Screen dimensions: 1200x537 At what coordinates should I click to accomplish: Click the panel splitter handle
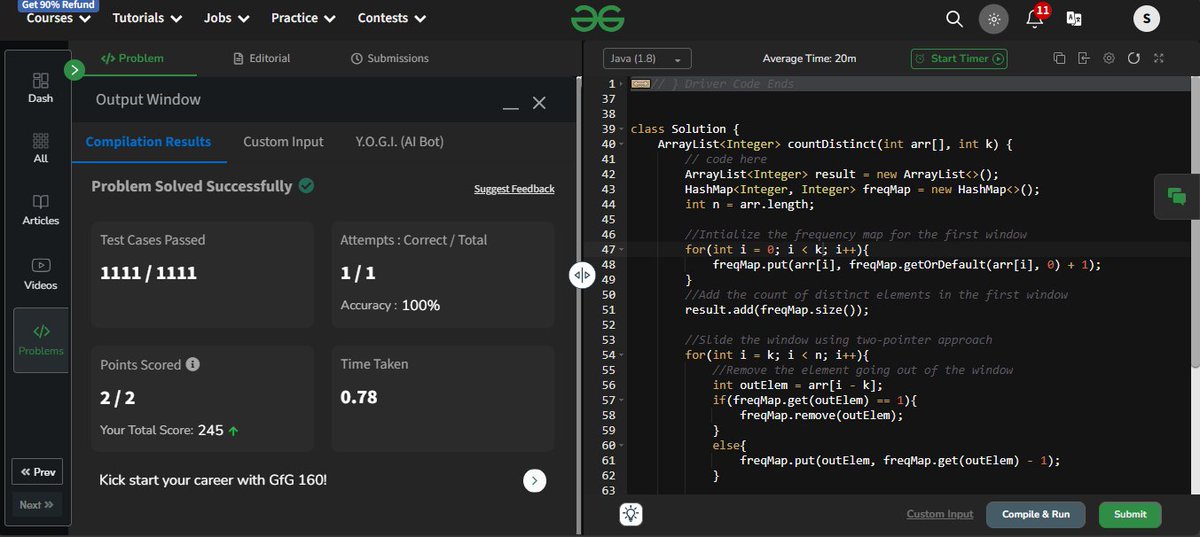click(582, 275)
